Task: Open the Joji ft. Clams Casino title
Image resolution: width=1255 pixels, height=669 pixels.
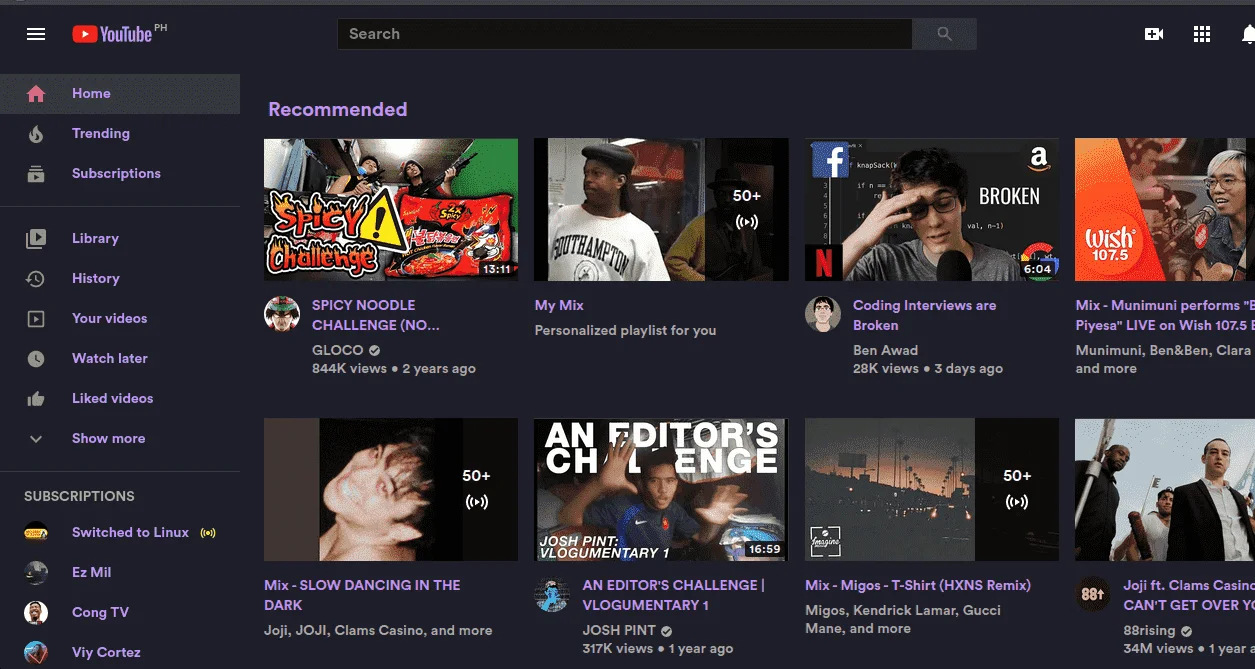Action: 1189,595
